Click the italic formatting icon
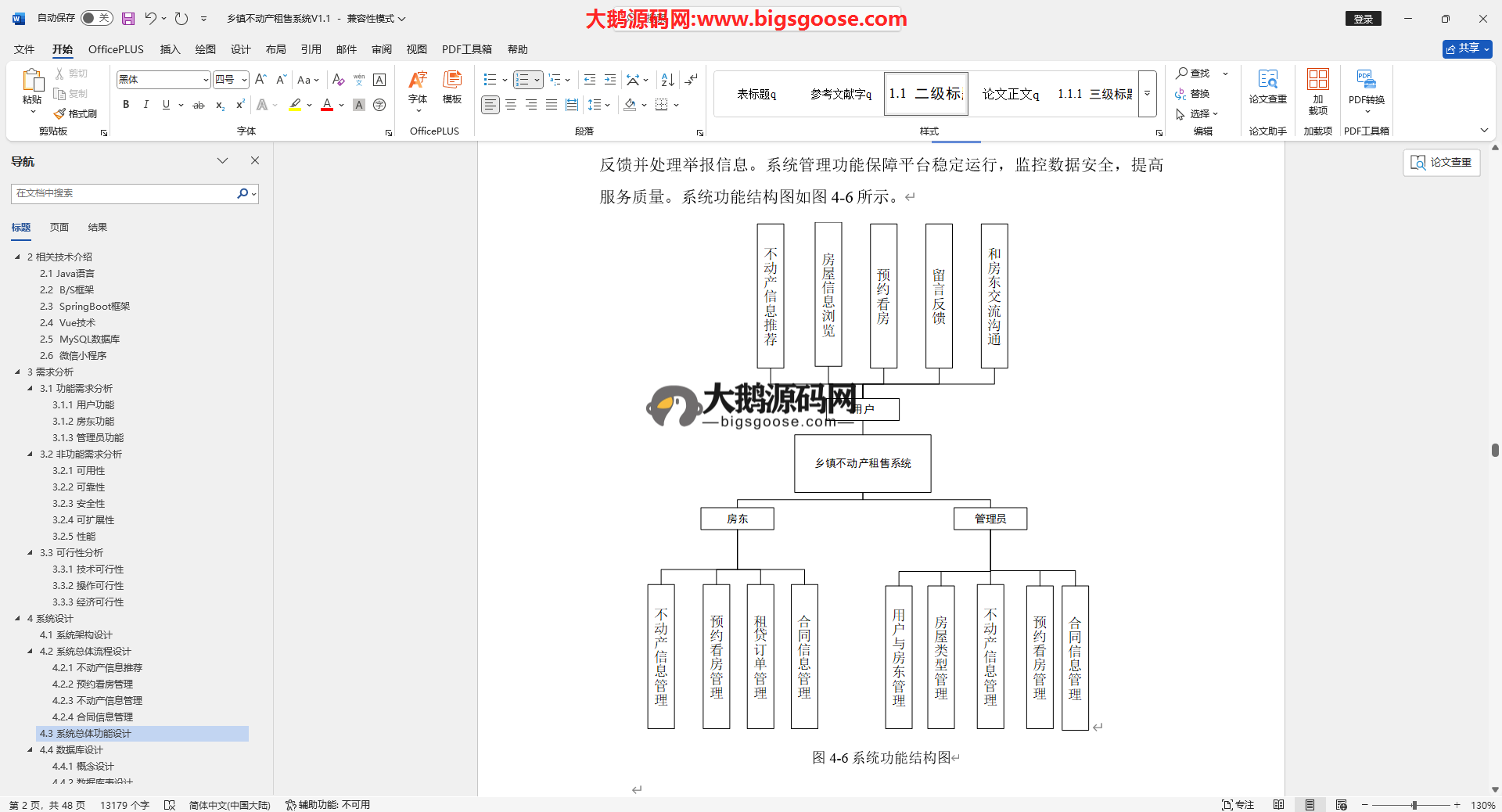The width and height of the screenshot is (1502, 812). click(146, 105)
